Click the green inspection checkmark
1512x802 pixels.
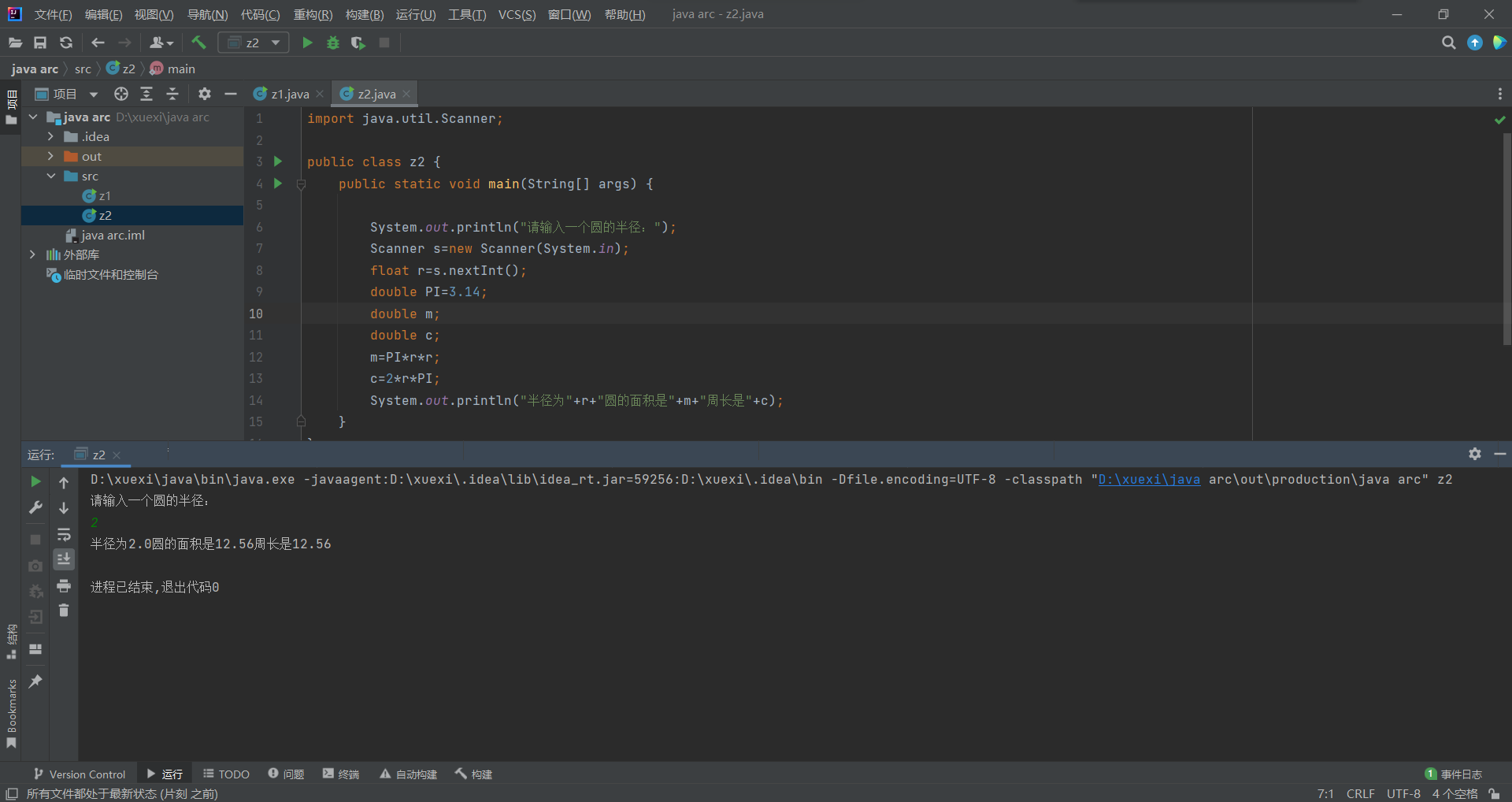coord(1499,120)
